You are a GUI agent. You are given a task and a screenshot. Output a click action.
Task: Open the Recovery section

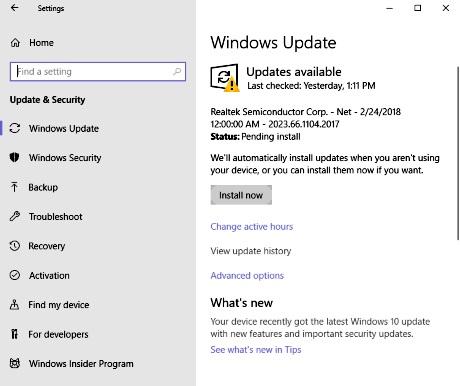(x=47, y=246)
